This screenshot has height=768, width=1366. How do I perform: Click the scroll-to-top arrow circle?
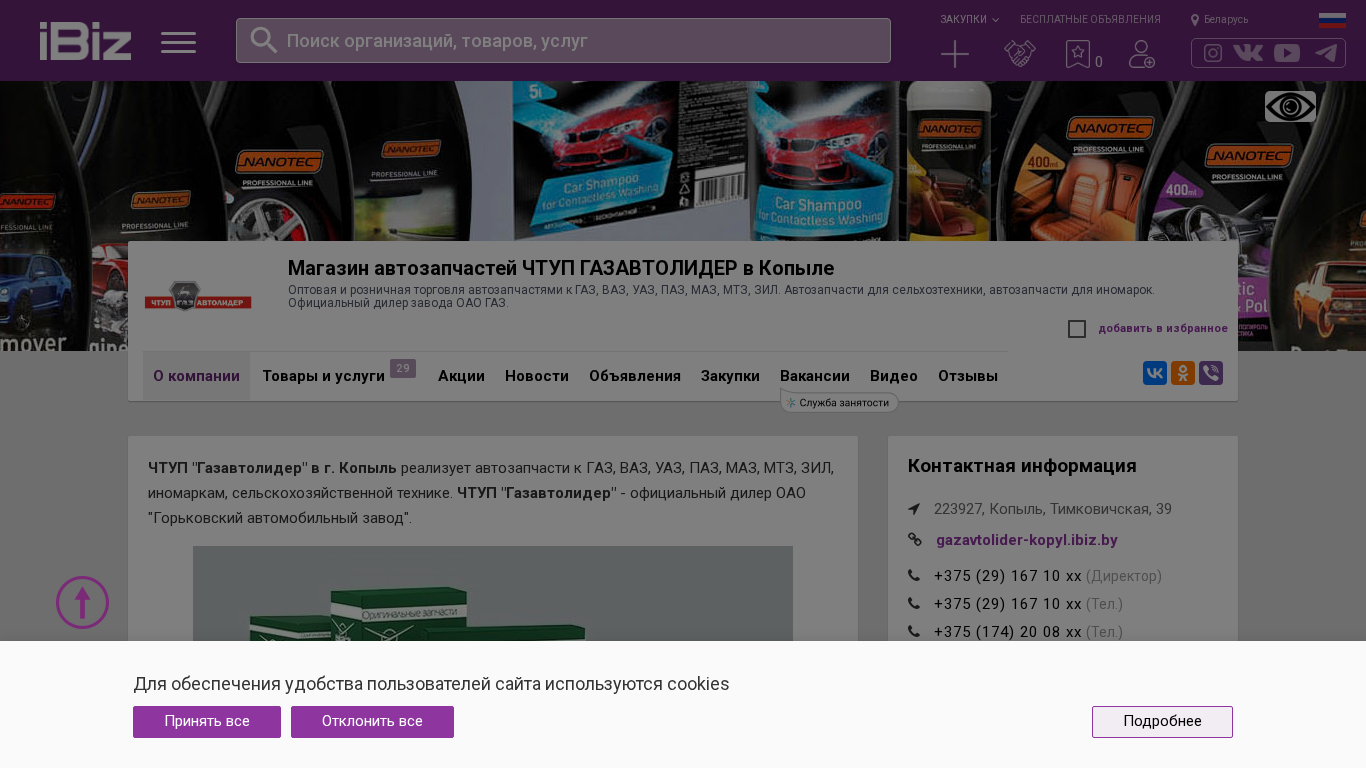(82, 602)
